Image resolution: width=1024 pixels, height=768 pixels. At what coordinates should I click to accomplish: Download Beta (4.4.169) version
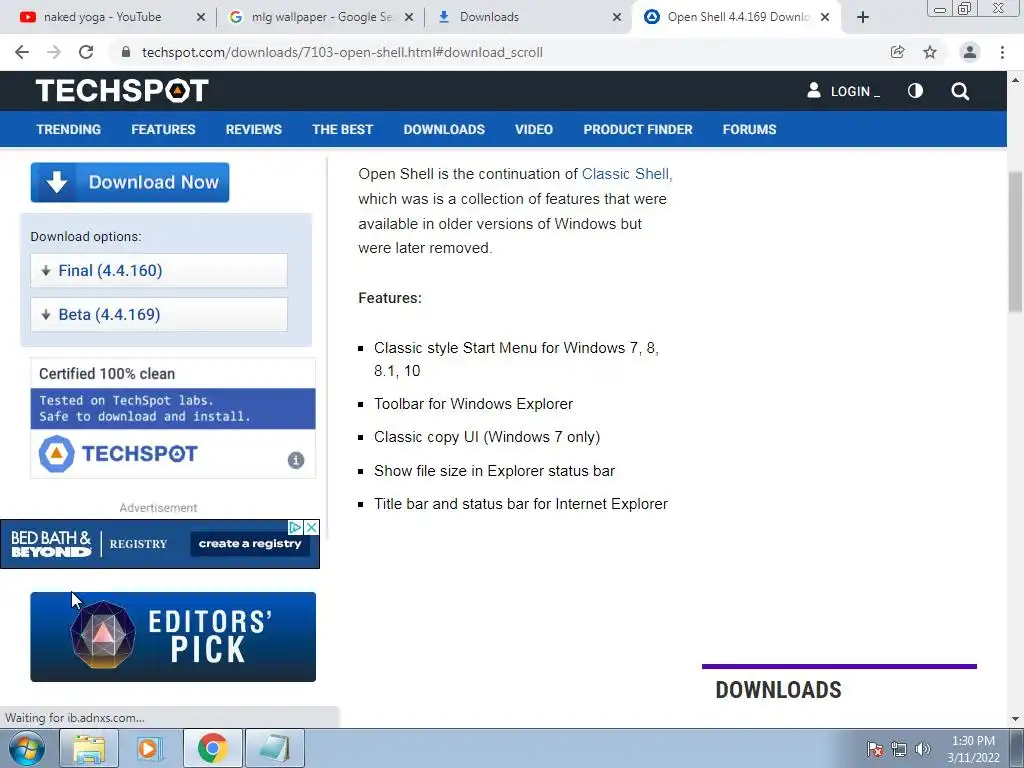[x=159, y=314]
